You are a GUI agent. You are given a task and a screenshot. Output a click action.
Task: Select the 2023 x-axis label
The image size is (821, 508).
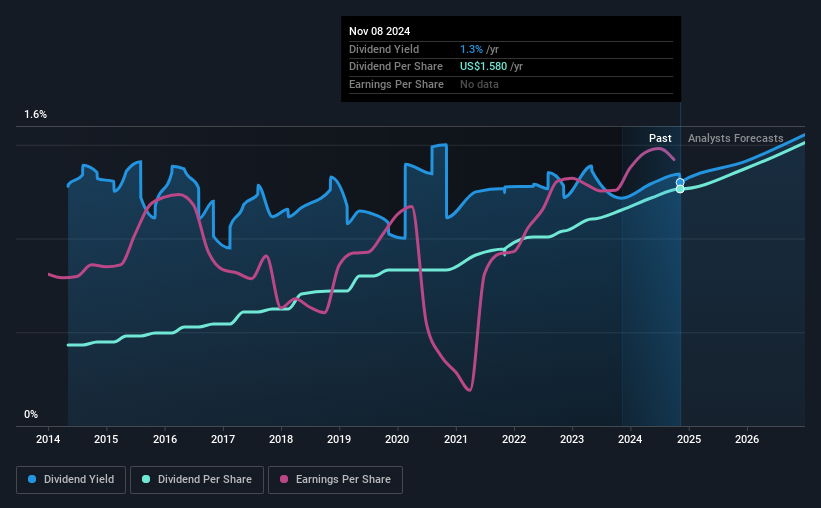(572, 439)
